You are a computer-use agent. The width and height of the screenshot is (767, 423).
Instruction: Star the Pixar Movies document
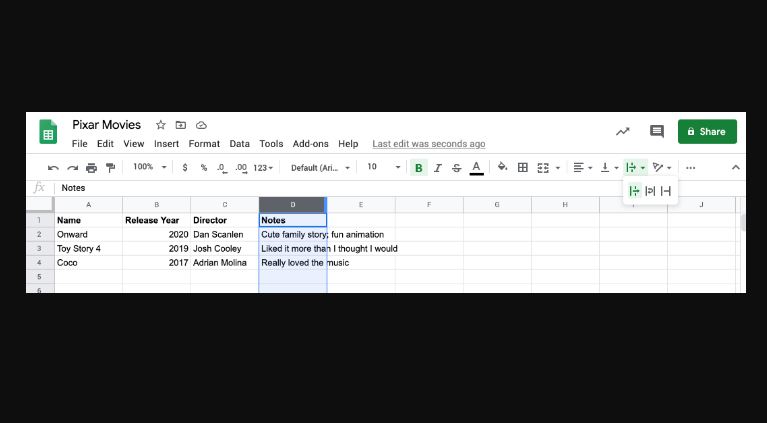point(160,125)
